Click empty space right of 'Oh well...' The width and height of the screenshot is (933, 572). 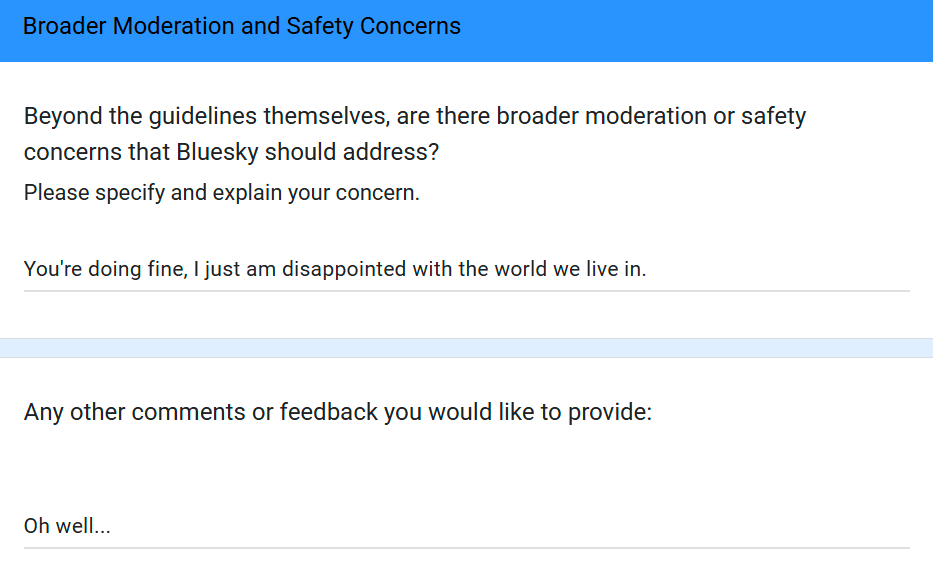point(500,526)
